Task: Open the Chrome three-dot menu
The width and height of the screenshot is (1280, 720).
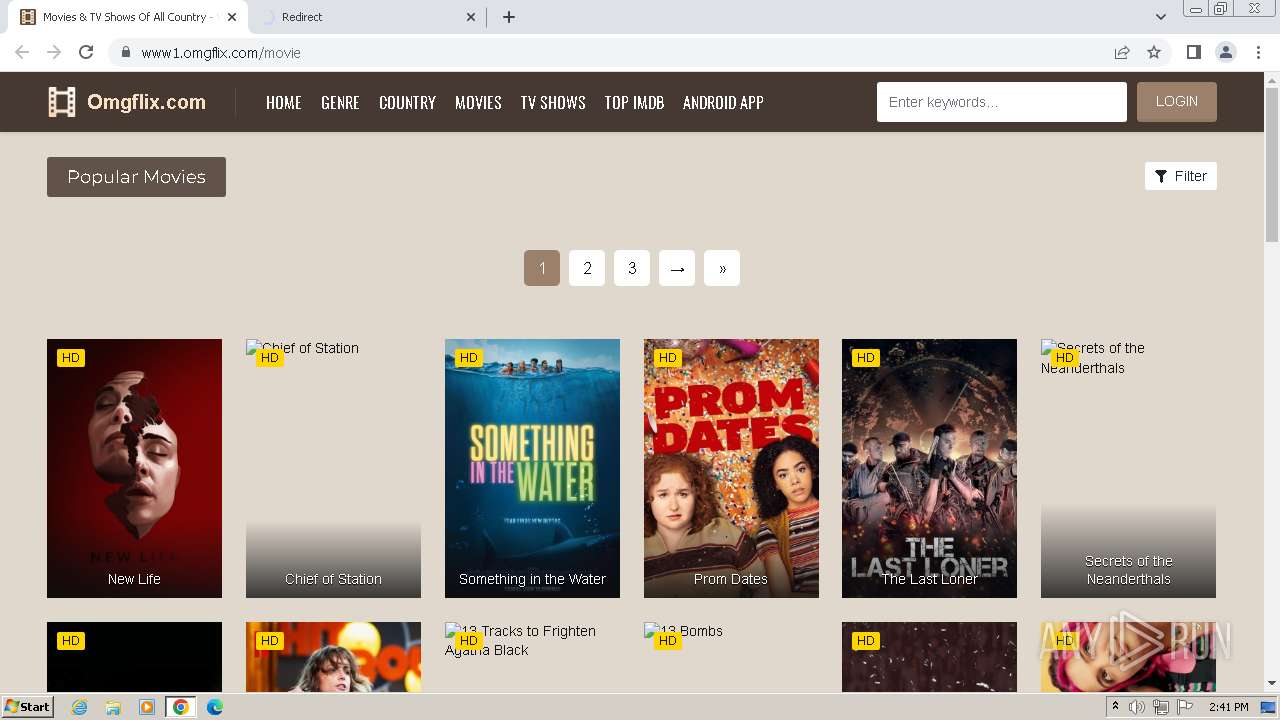Action: click(x=1258, y=52)
